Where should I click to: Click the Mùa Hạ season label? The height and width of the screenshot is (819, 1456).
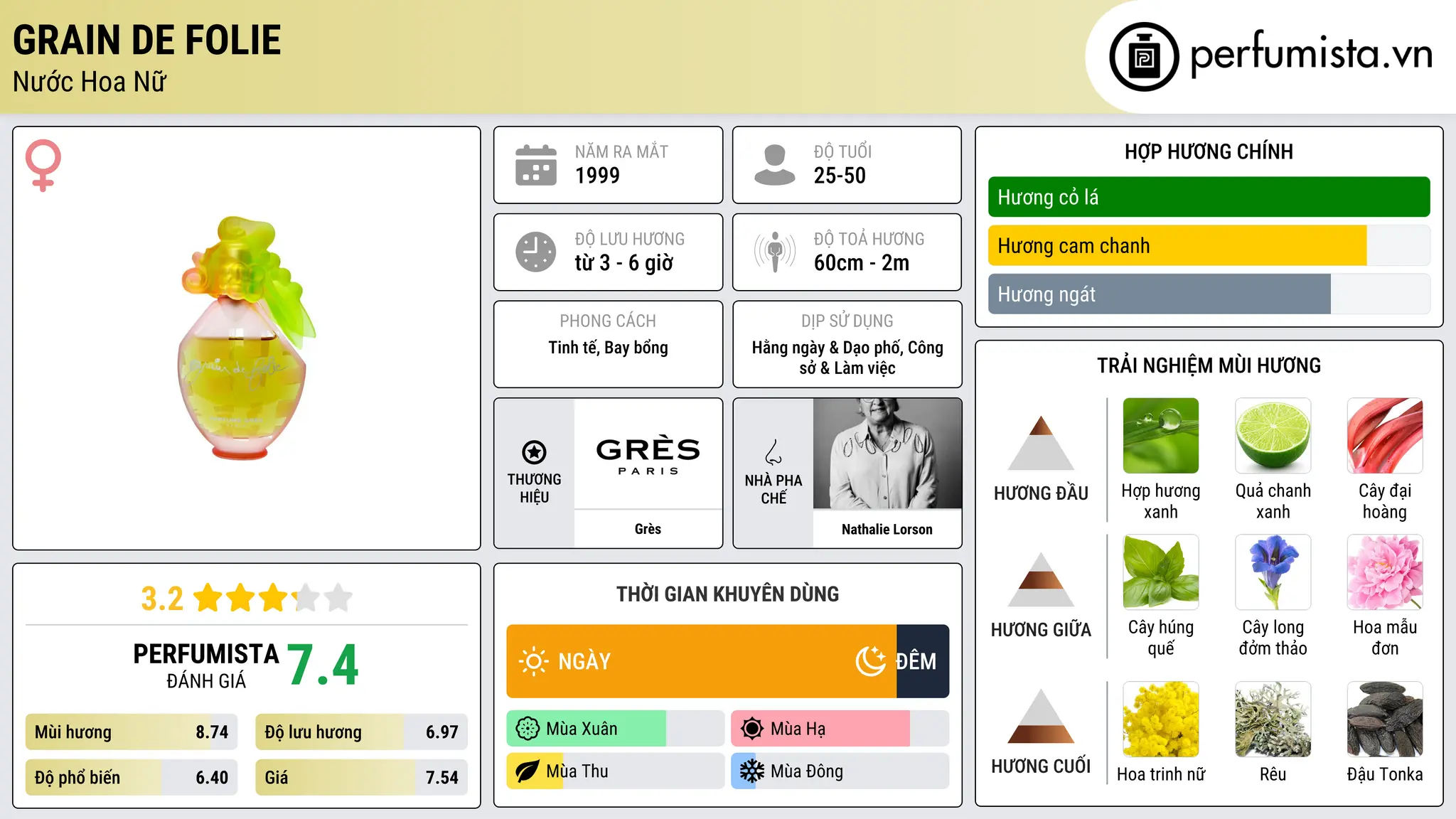(x=798, y=729)
